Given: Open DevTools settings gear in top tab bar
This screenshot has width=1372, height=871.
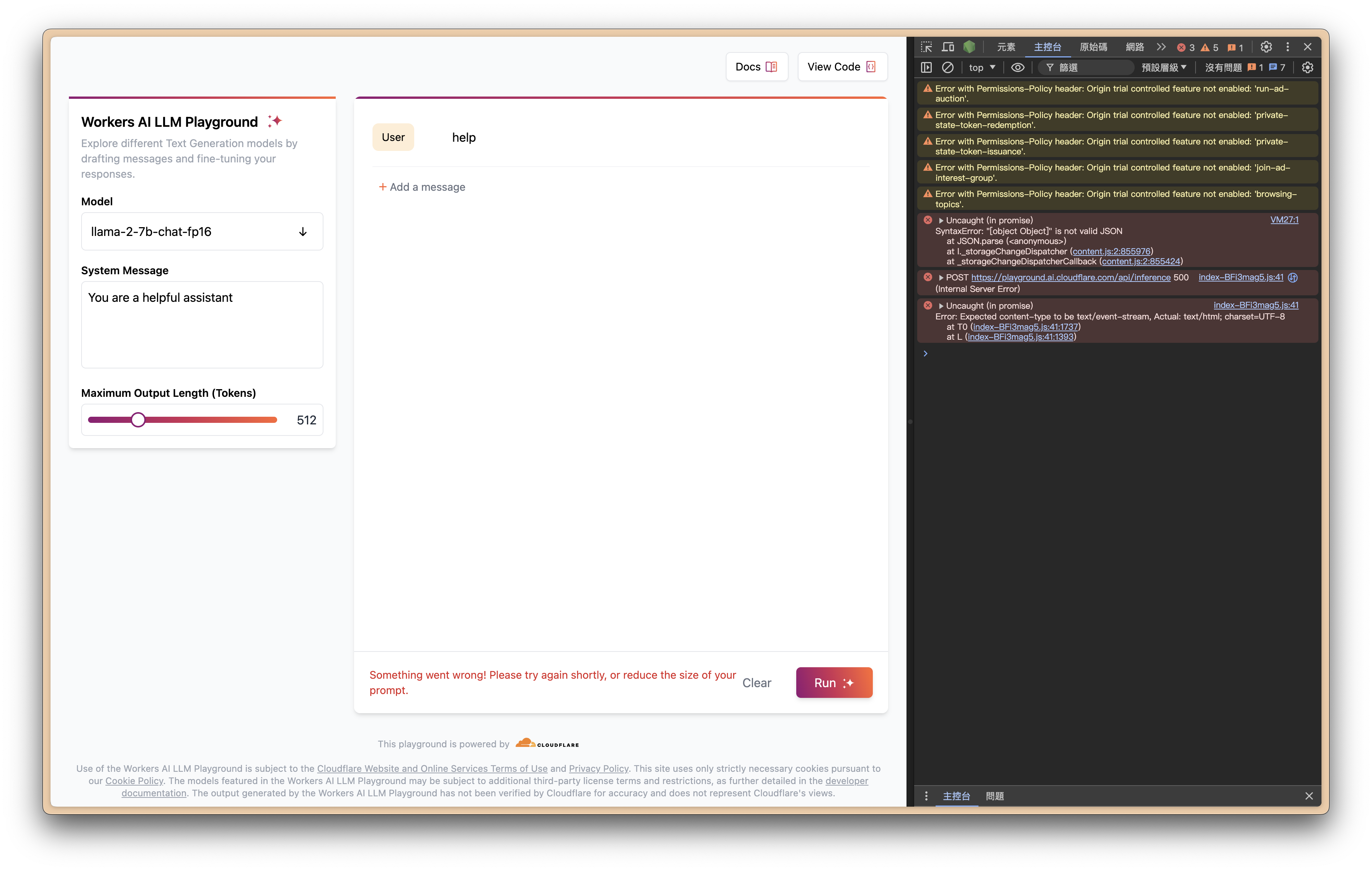Looking at the screenshot, I should click(1266, 47).
